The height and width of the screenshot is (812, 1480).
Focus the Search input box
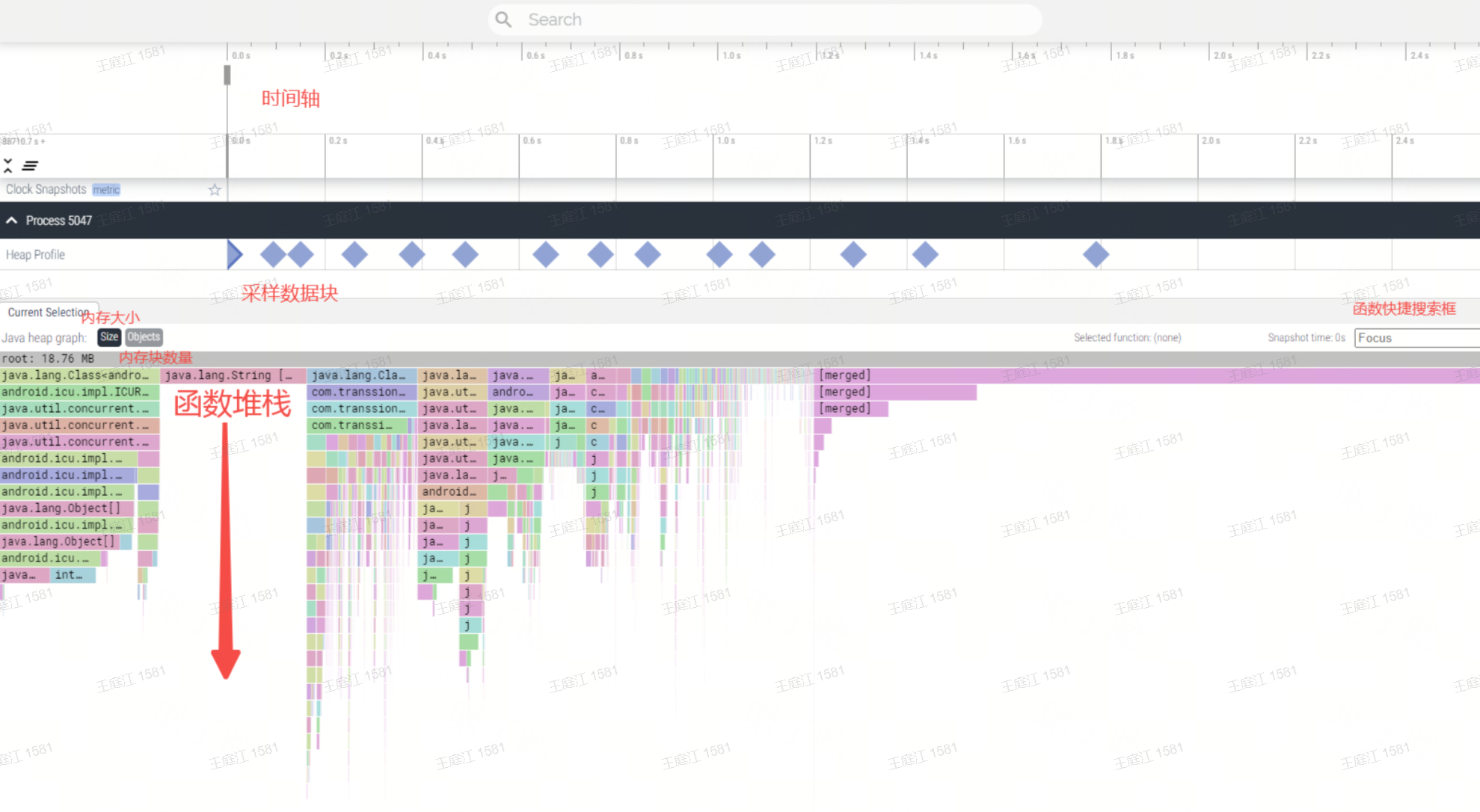coord(765,19)
